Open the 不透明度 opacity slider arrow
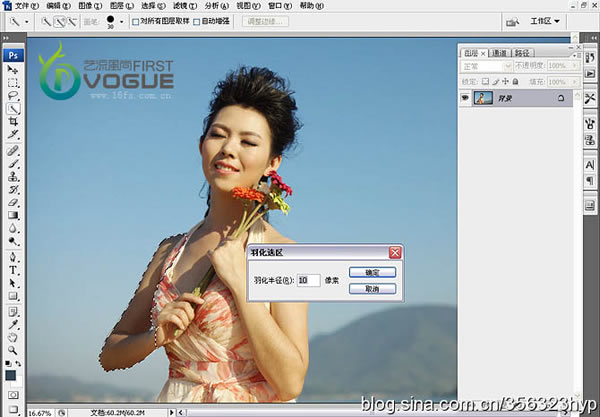 pos(574,66)
